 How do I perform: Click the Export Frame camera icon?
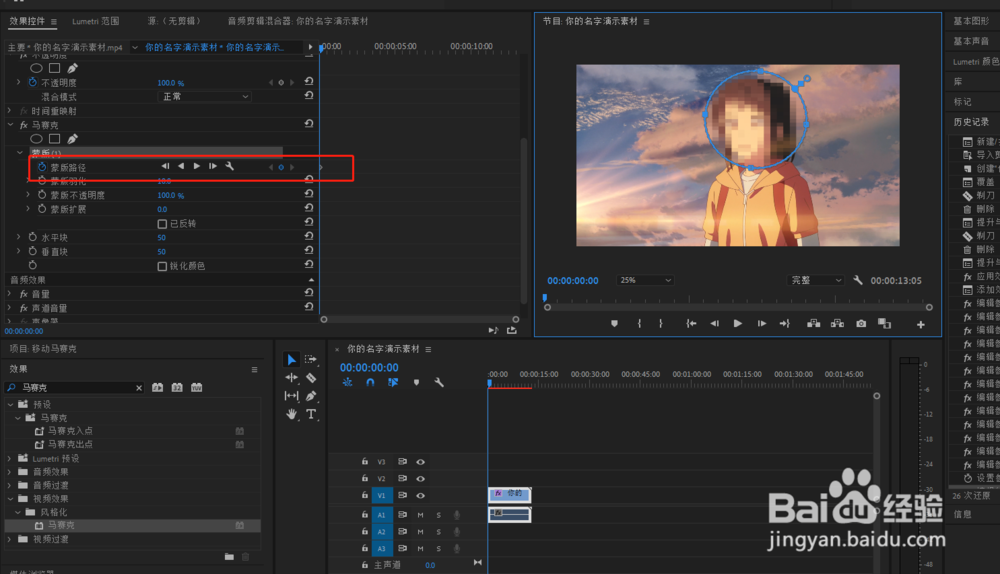tap(861, 324)
